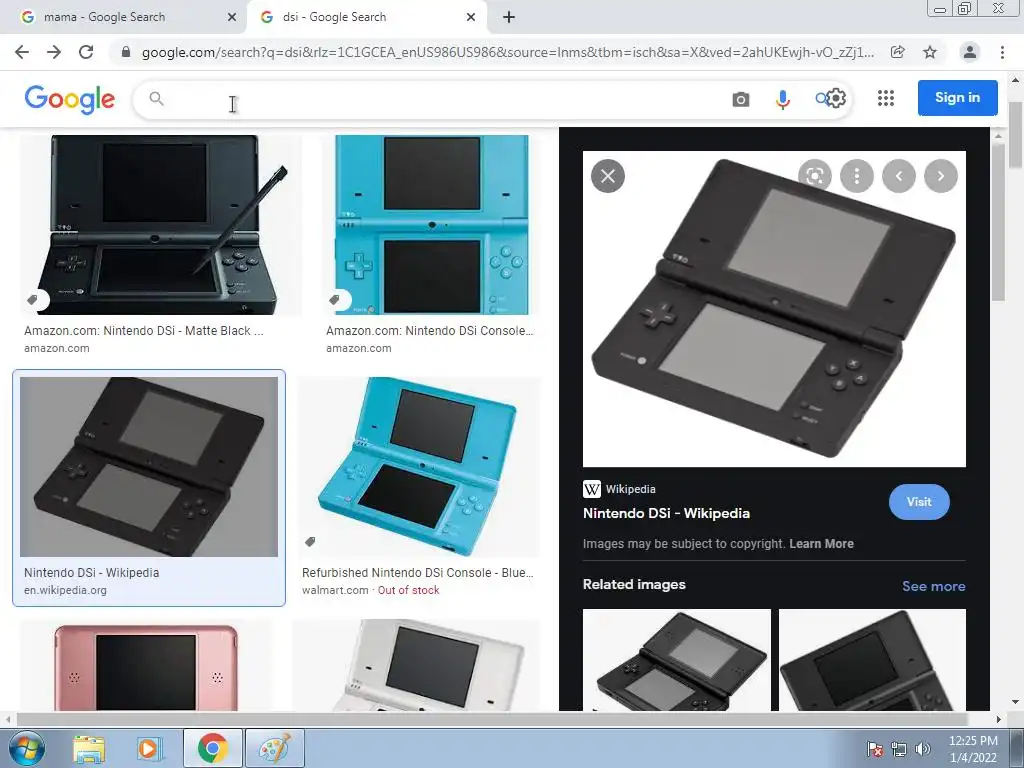This screenshot has width=1024, height=768.
Task: Switch to the 'mama - Google Search' tab
Action: (x=124, y=18)
